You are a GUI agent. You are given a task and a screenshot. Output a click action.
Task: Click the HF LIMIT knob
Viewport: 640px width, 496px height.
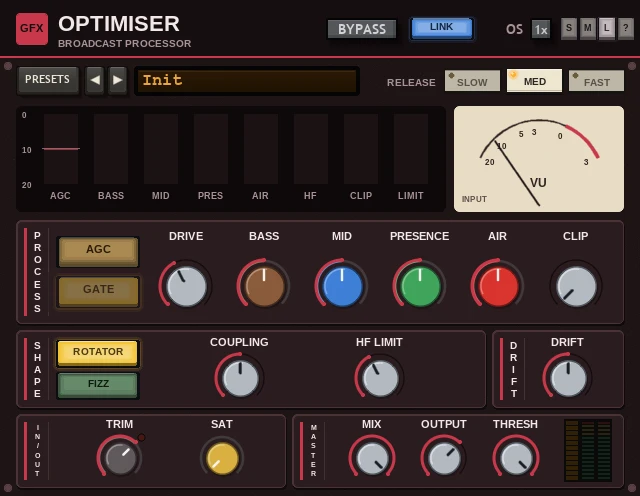[x=380, y=378]
